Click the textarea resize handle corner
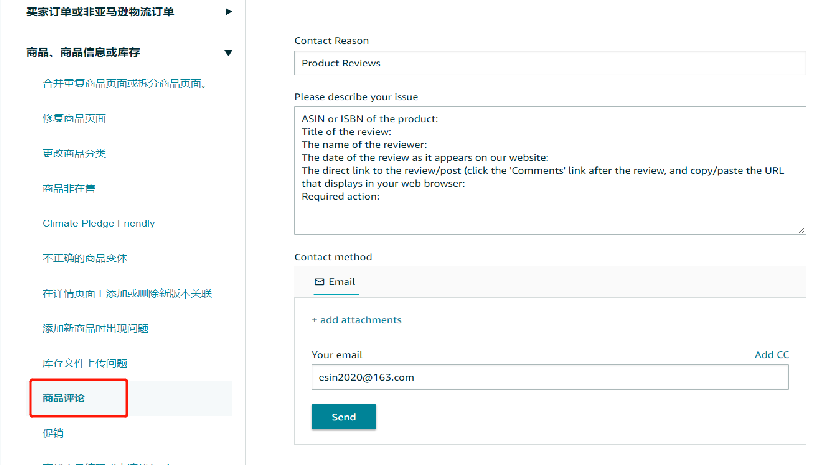Screen dimensions: 821x465 coord(800,229)
